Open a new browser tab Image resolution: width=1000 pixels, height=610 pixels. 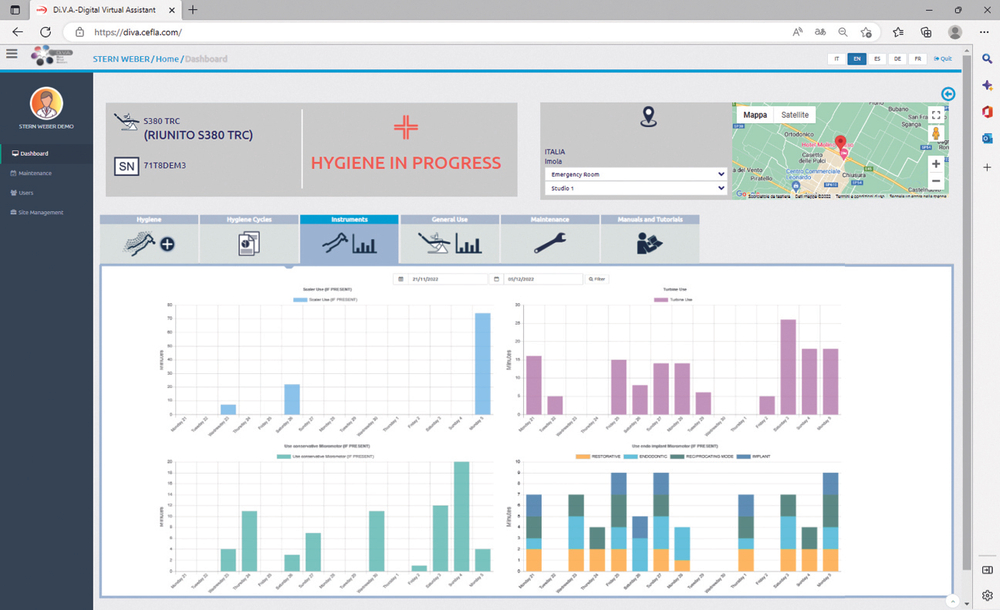(x=193, y=10)
